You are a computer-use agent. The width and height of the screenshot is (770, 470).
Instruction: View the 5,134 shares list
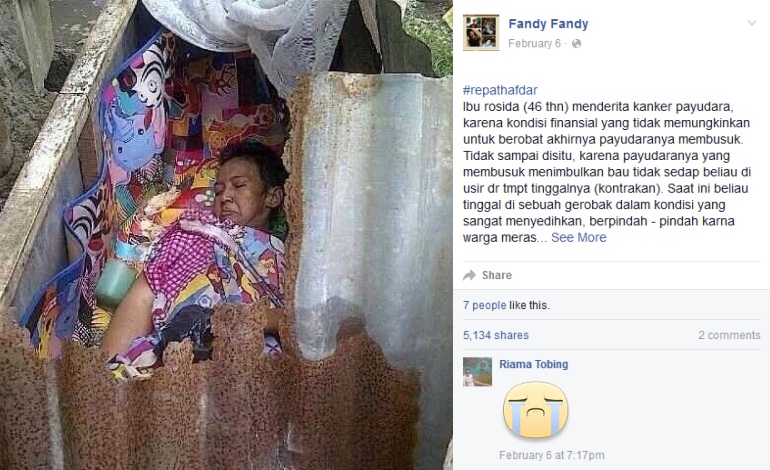point(496,335)
